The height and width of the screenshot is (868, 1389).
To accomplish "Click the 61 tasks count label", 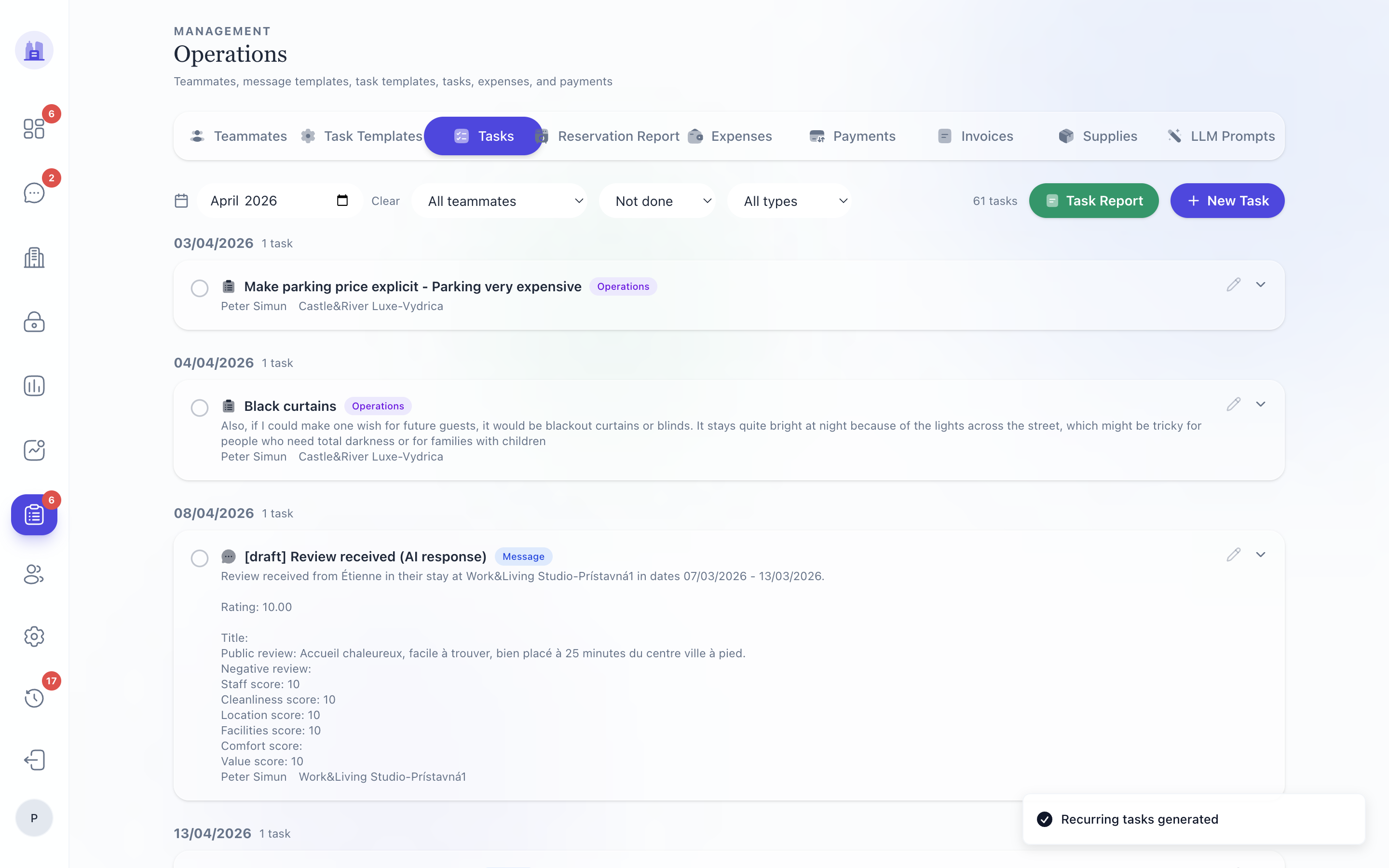I will point(994,201).
